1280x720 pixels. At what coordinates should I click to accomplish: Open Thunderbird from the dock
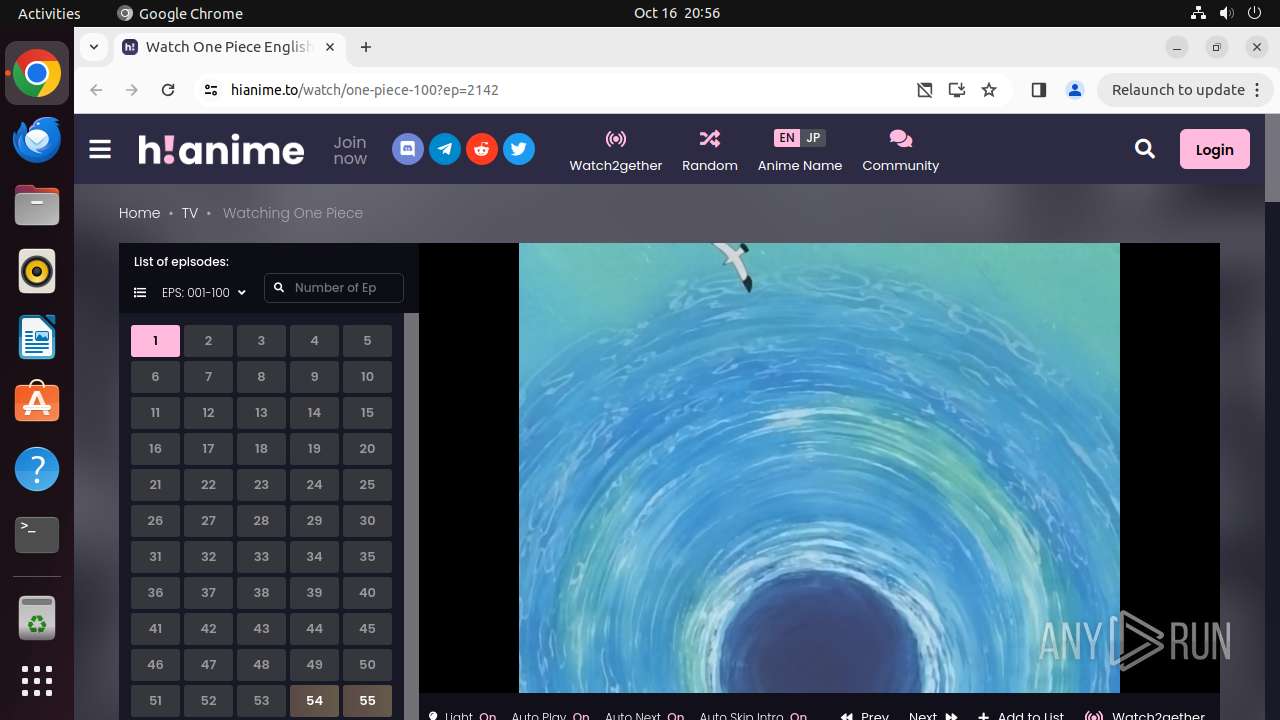37,139
